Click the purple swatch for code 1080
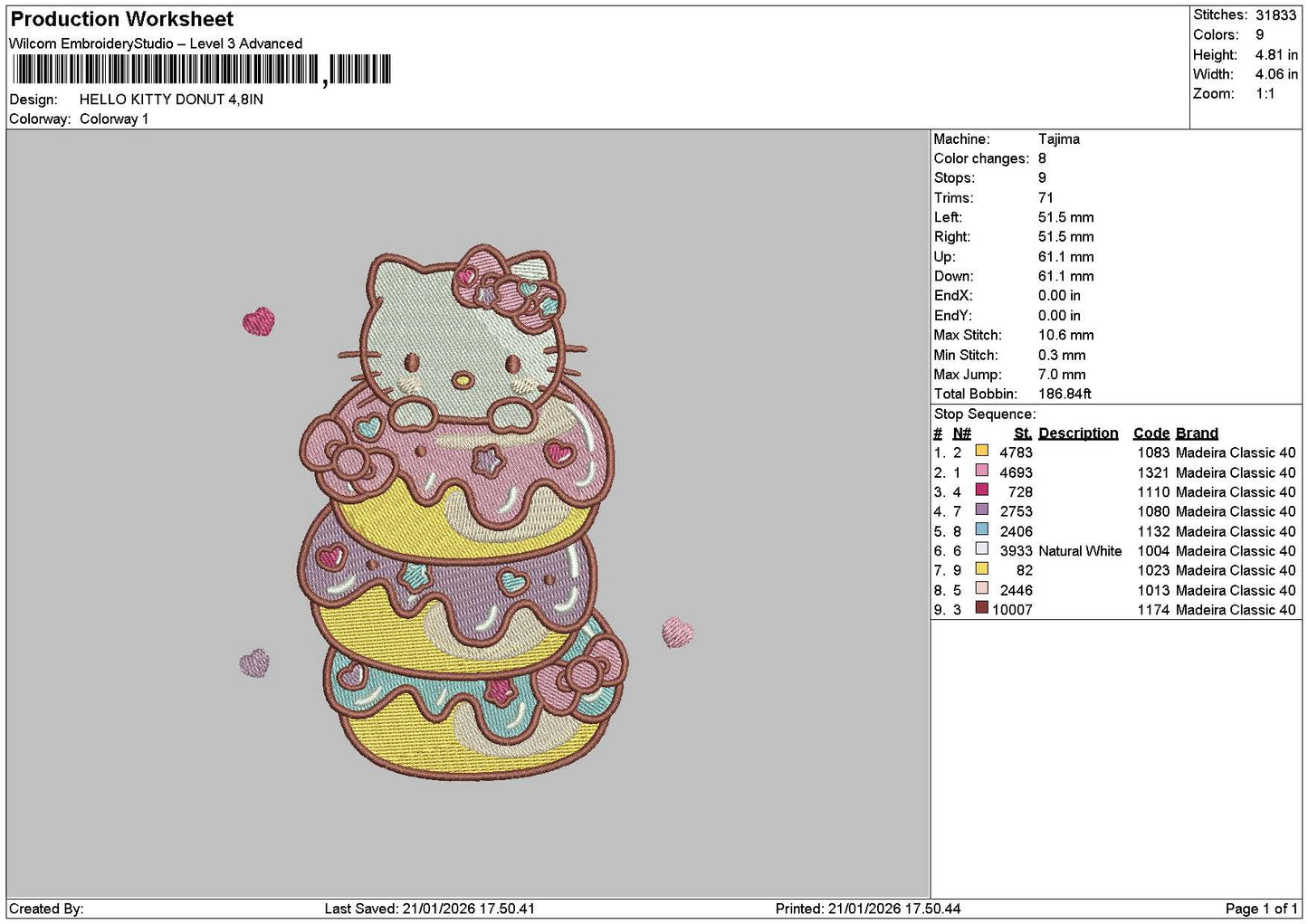 pos(981,510)
